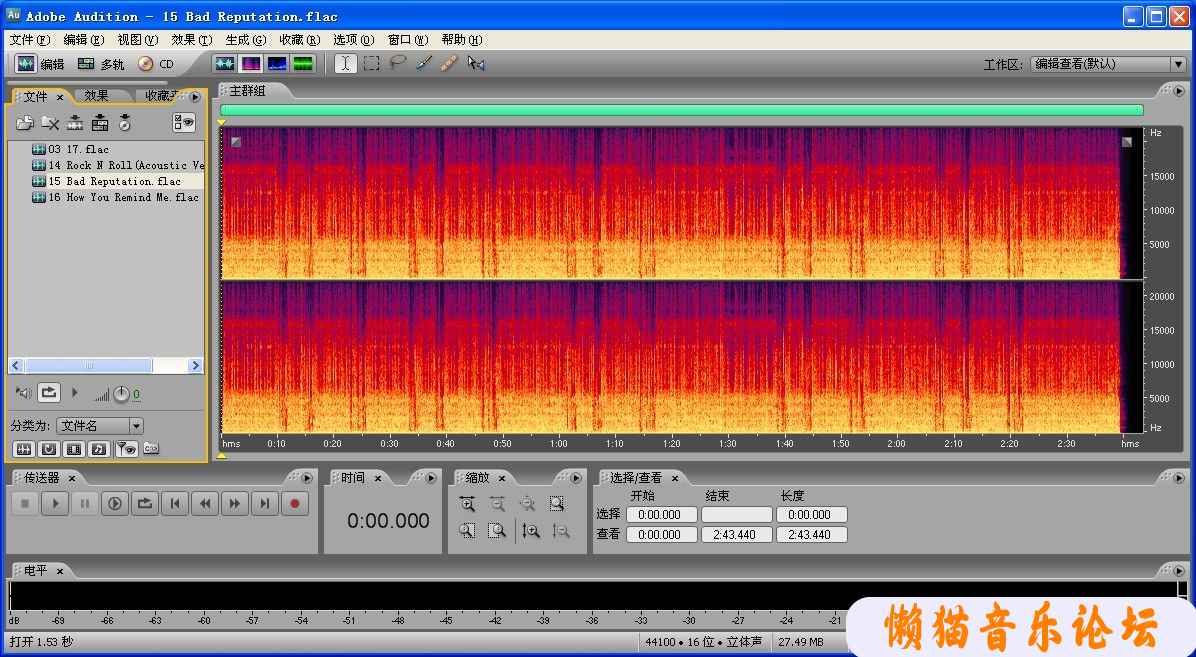The height and width of the screenshot is (657, 1196).
Task: Open the 效果 menu in menu bar
Action: [191, 40]
